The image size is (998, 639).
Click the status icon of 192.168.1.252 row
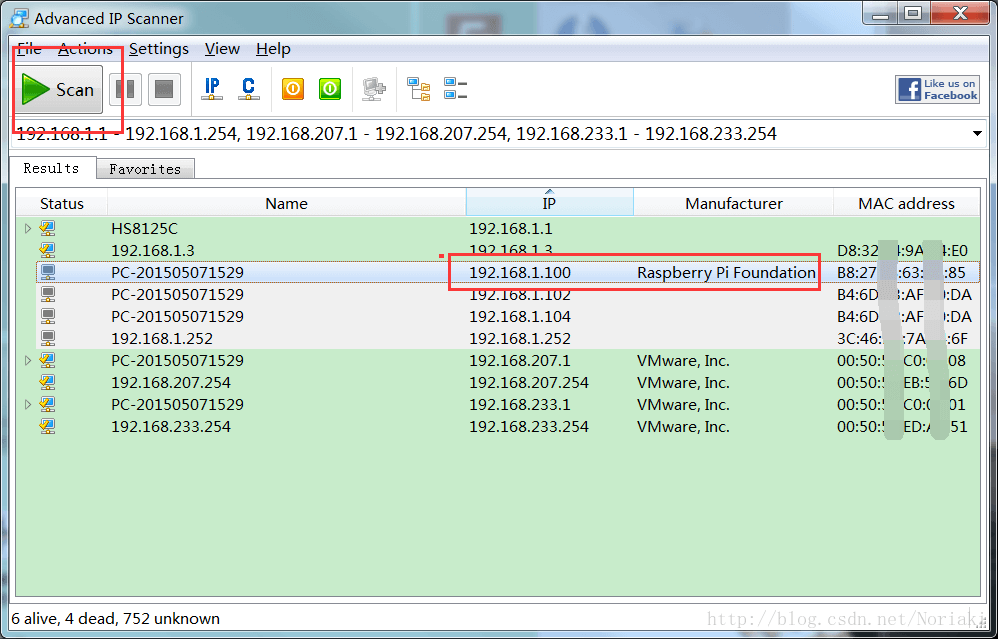48,338
